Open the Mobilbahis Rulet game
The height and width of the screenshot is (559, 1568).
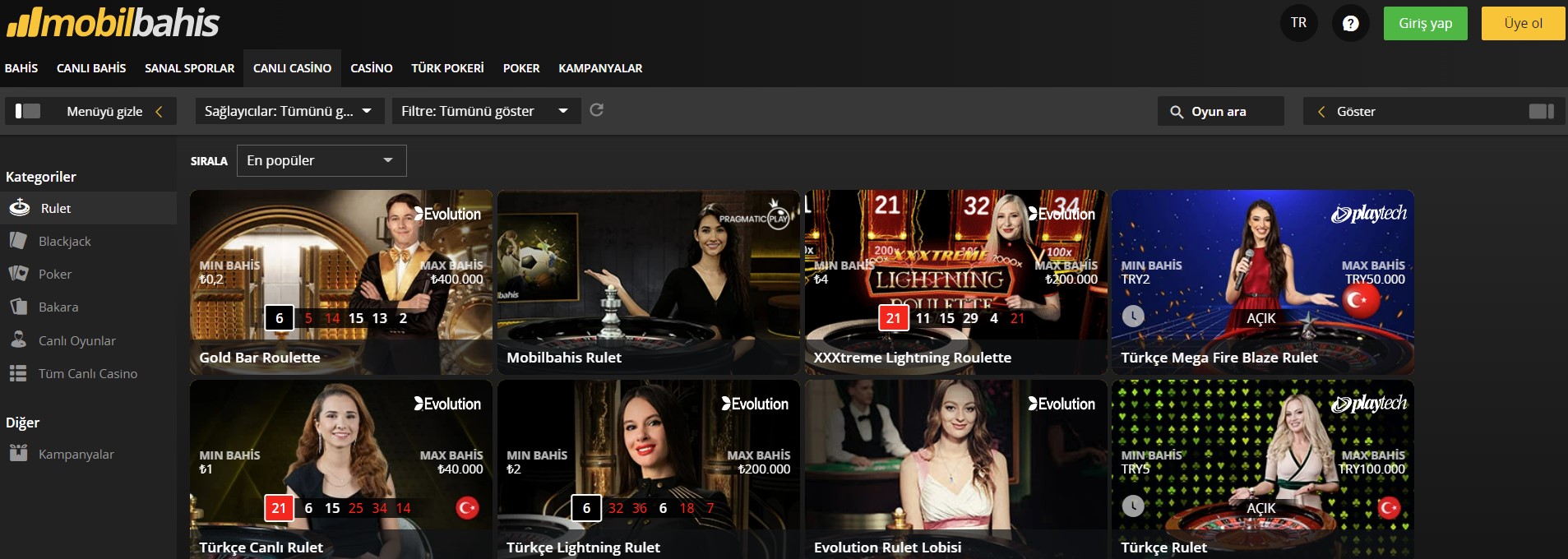(649, 283)
